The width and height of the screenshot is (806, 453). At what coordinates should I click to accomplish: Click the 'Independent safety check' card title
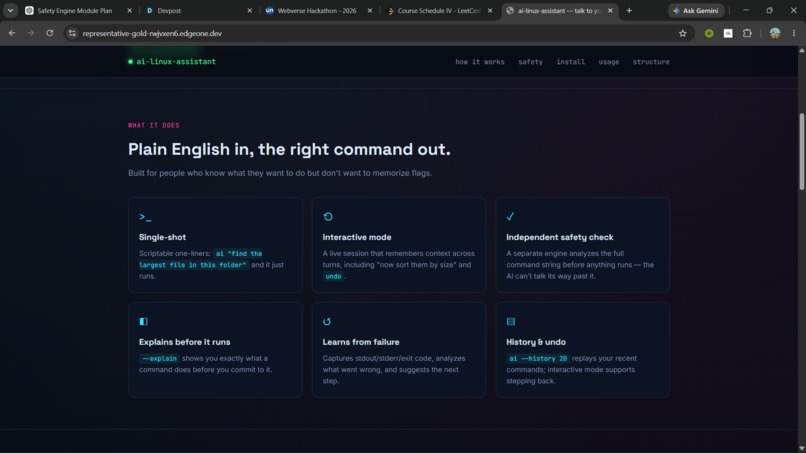tap(560, 237)
